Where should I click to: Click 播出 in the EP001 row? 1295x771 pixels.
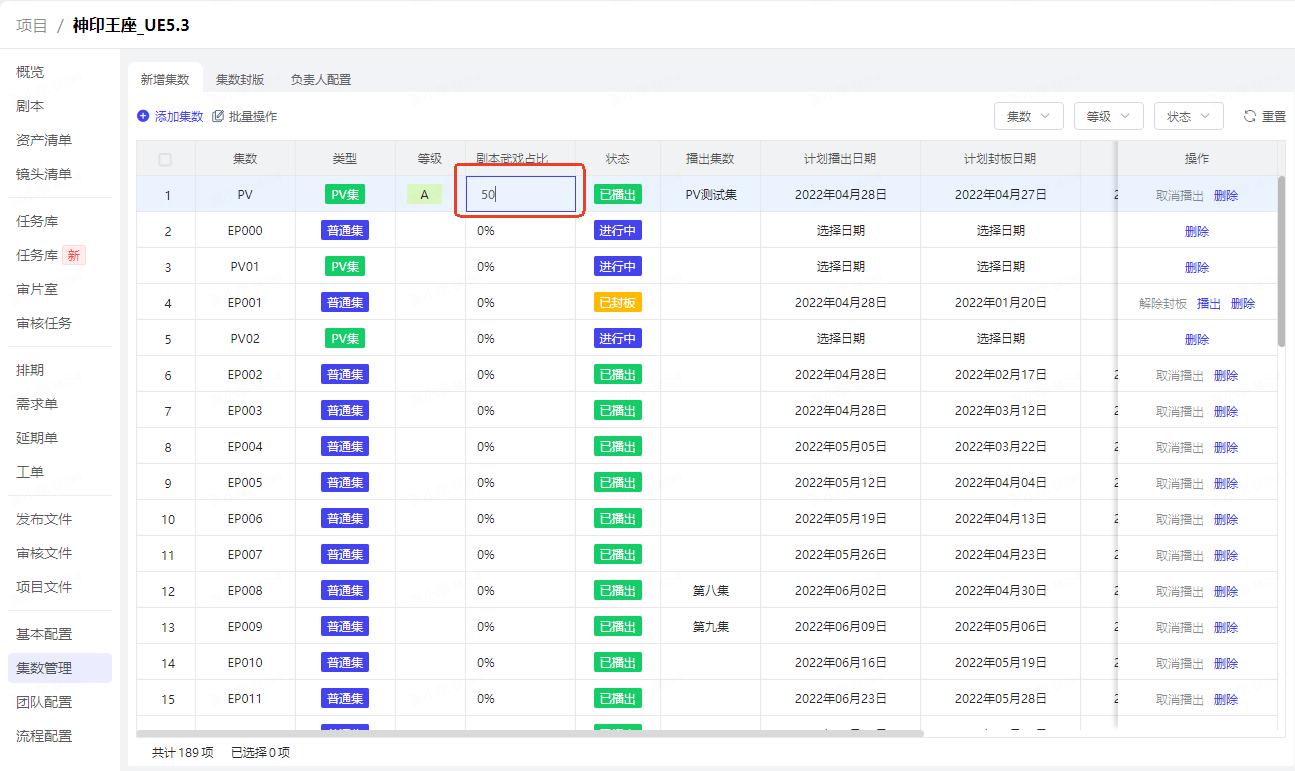pos(1209,303)
